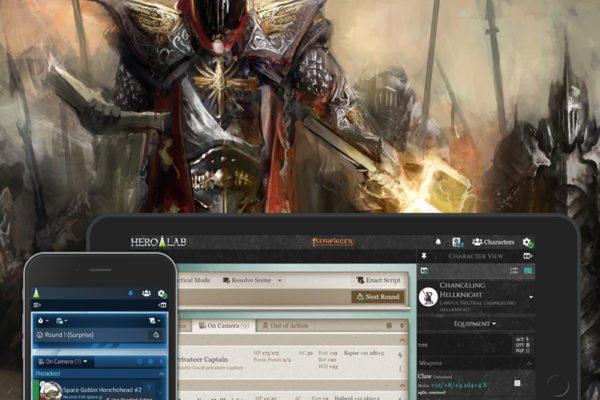This screenshot has width=600, height=400.
Task: Toggle Tactical Mode on the tablet
Action: 194,280
